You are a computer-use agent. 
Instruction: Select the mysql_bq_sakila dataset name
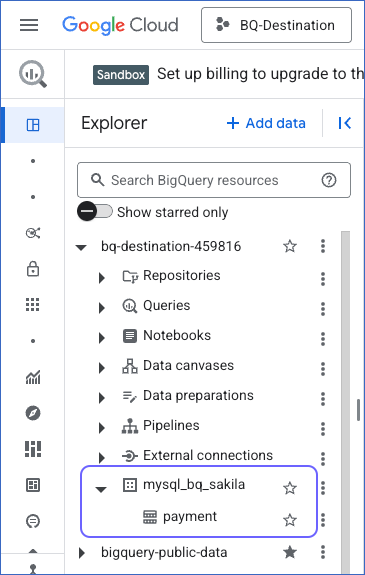coord(194,484)
